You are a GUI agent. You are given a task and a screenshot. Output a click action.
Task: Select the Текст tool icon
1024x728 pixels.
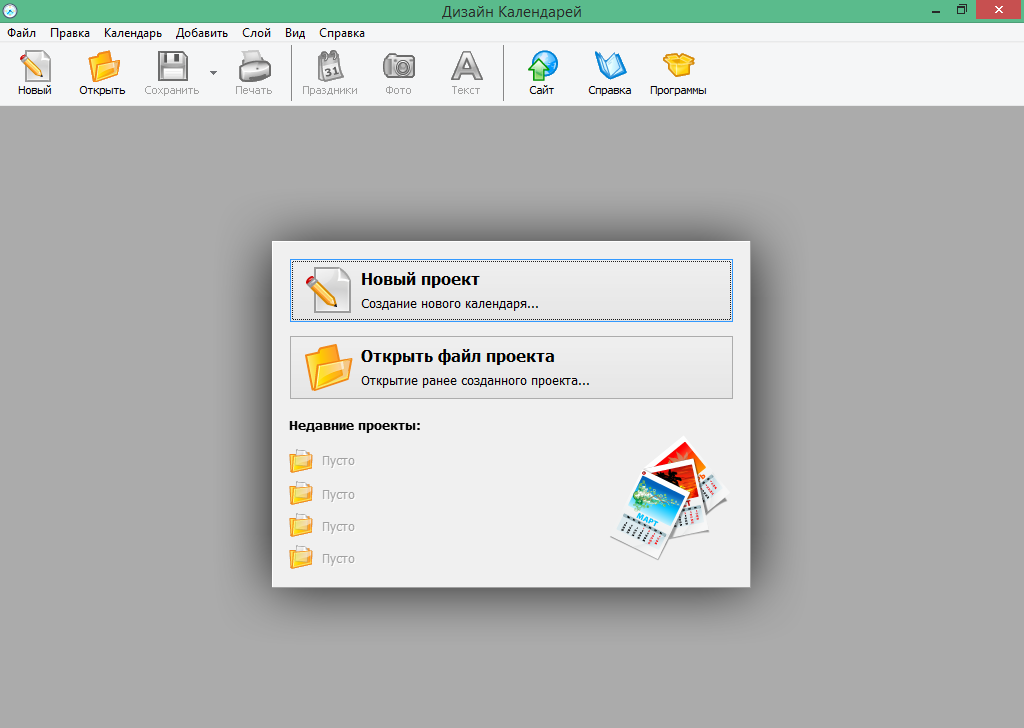[x=465, y=67]
